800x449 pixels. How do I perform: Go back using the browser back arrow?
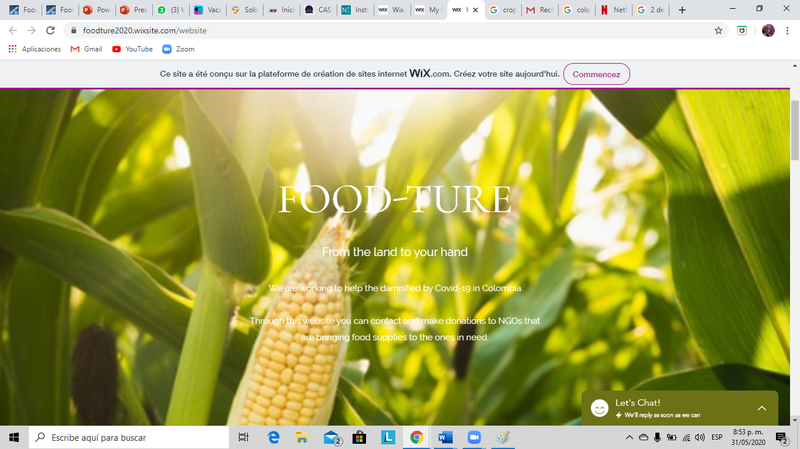coord(13,31)
